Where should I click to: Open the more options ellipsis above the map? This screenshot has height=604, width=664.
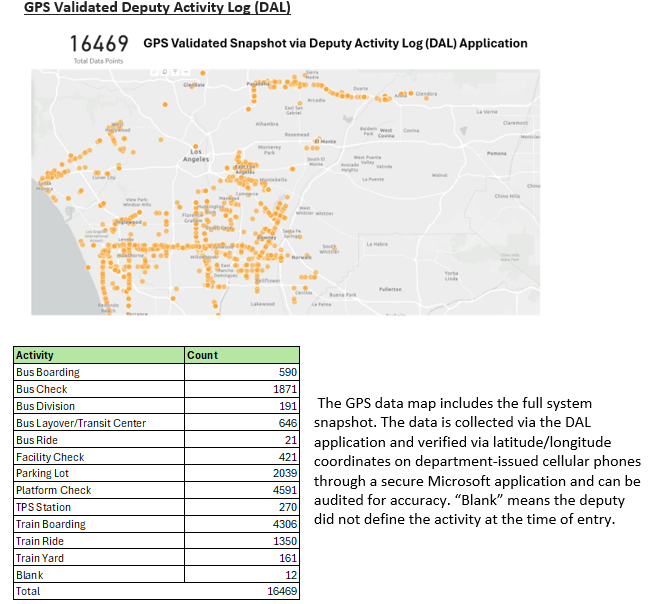pyautogui.click(x=184, y=71)
